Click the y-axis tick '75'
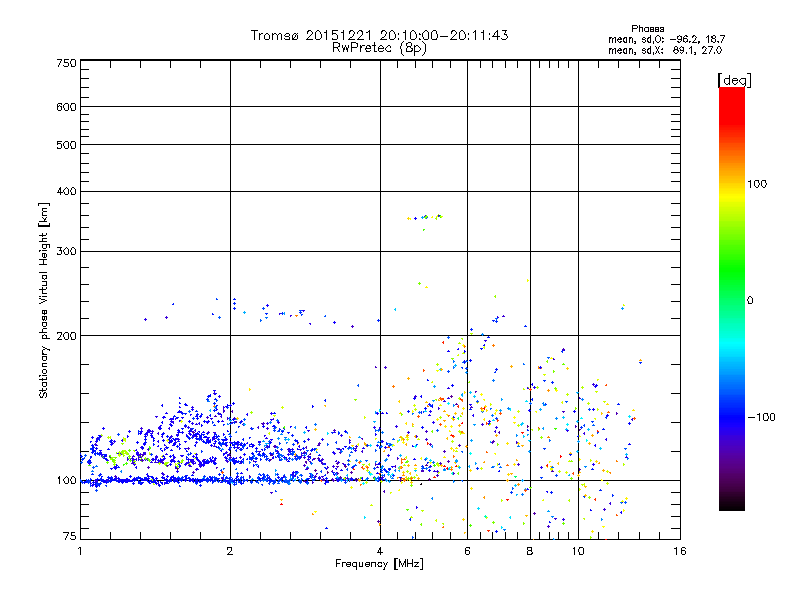 coord(70,536)
